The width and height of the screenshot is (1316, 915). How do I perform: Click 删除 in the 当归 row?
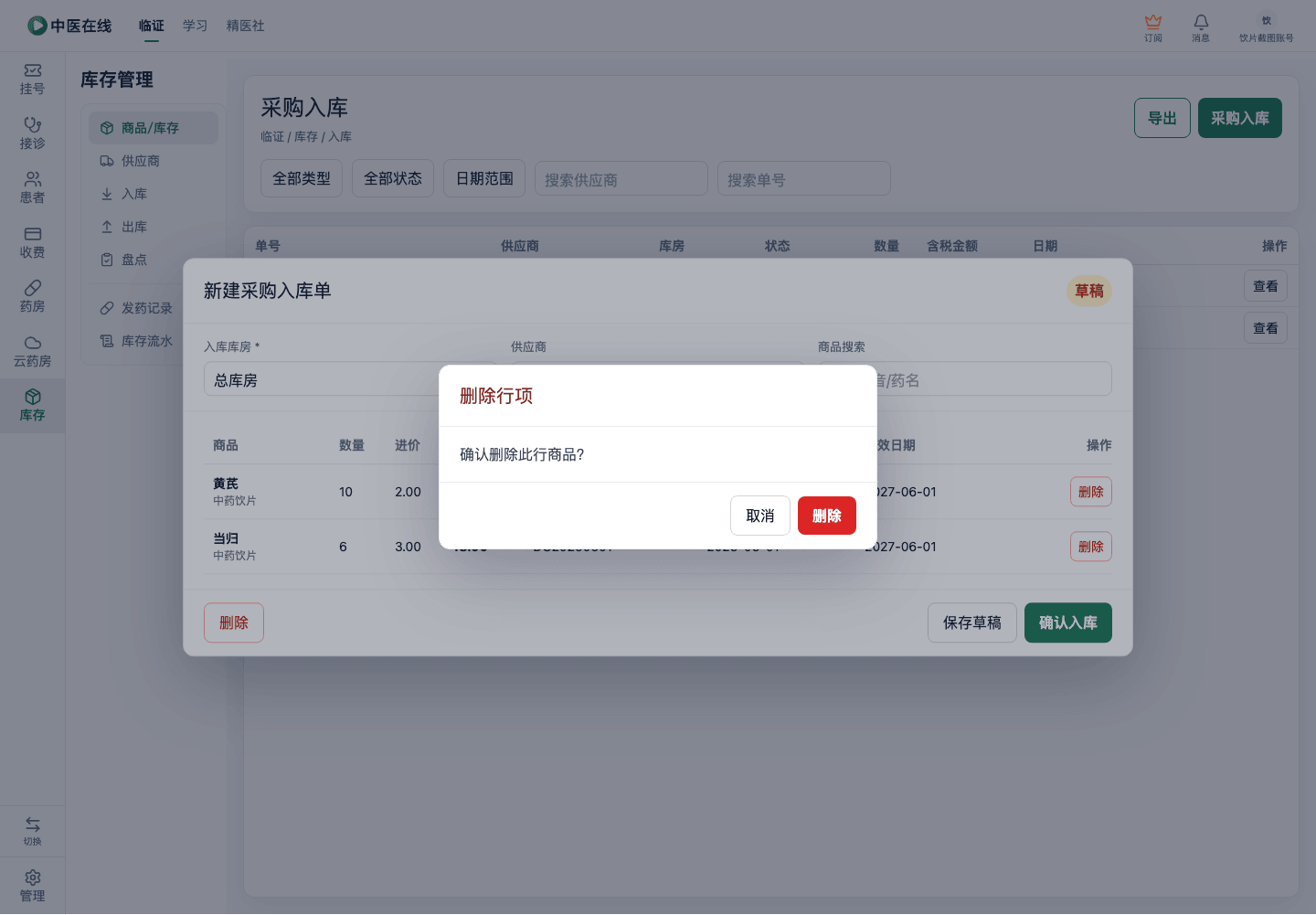pyautogui.click(x=1091, y=547)
